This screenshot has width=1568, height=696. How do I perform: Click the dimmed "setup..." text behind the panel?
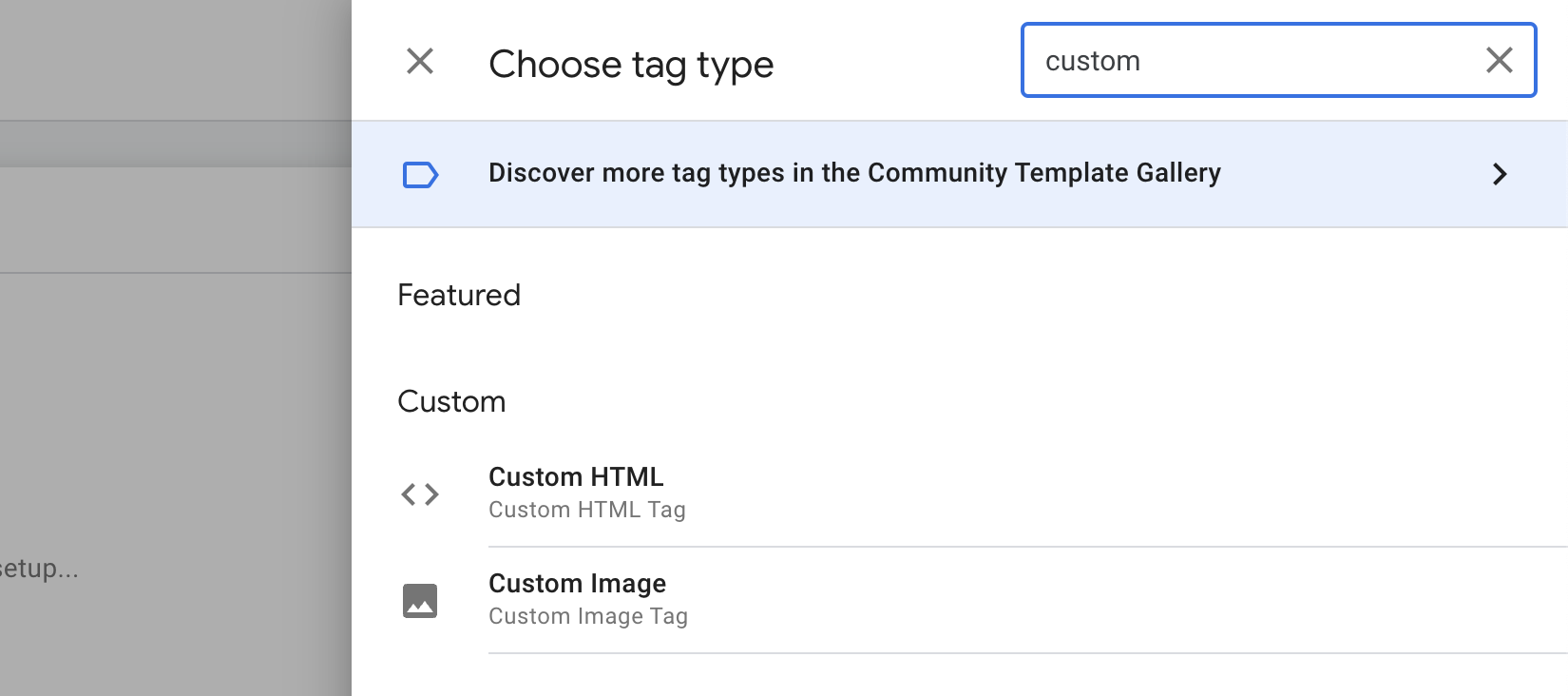[38, 570]
